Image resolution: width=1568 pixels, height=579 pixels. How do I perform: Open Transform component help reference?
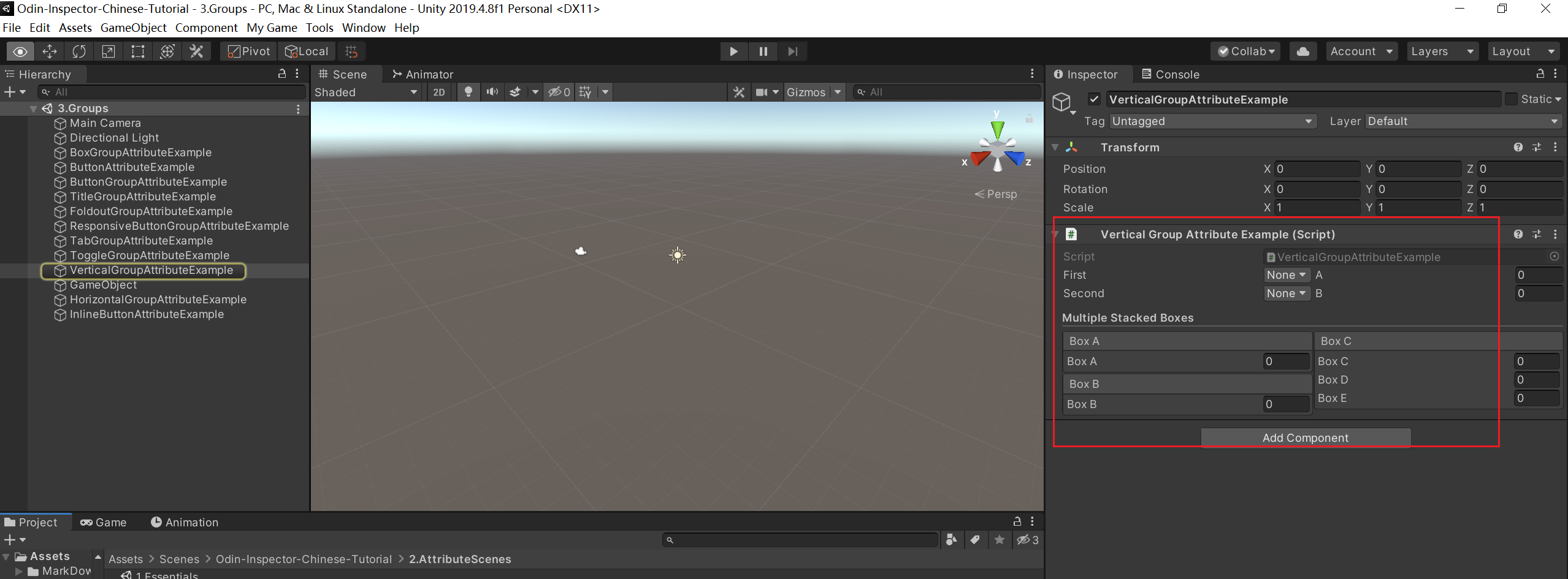(1518, 147)
